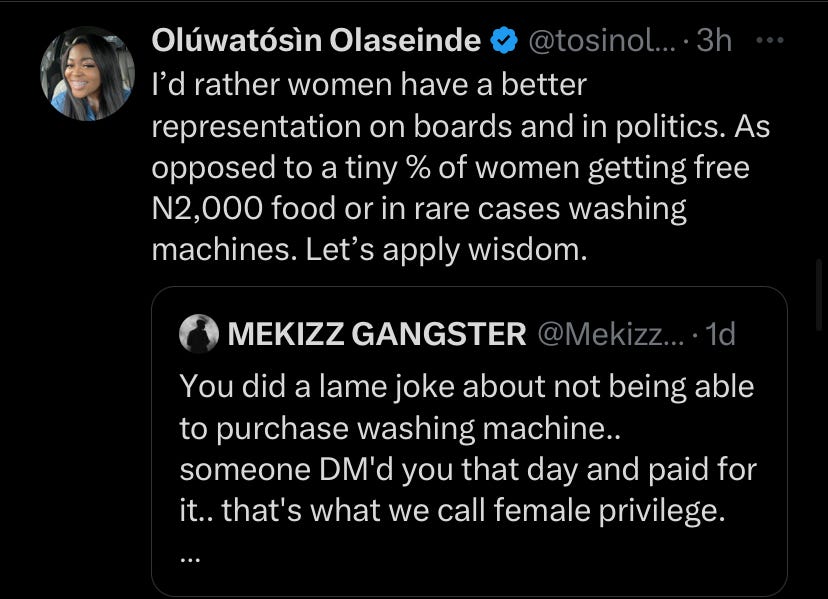
Task: Open the tweet's three-dot more options menu
Action: click(x=771, y=40)
